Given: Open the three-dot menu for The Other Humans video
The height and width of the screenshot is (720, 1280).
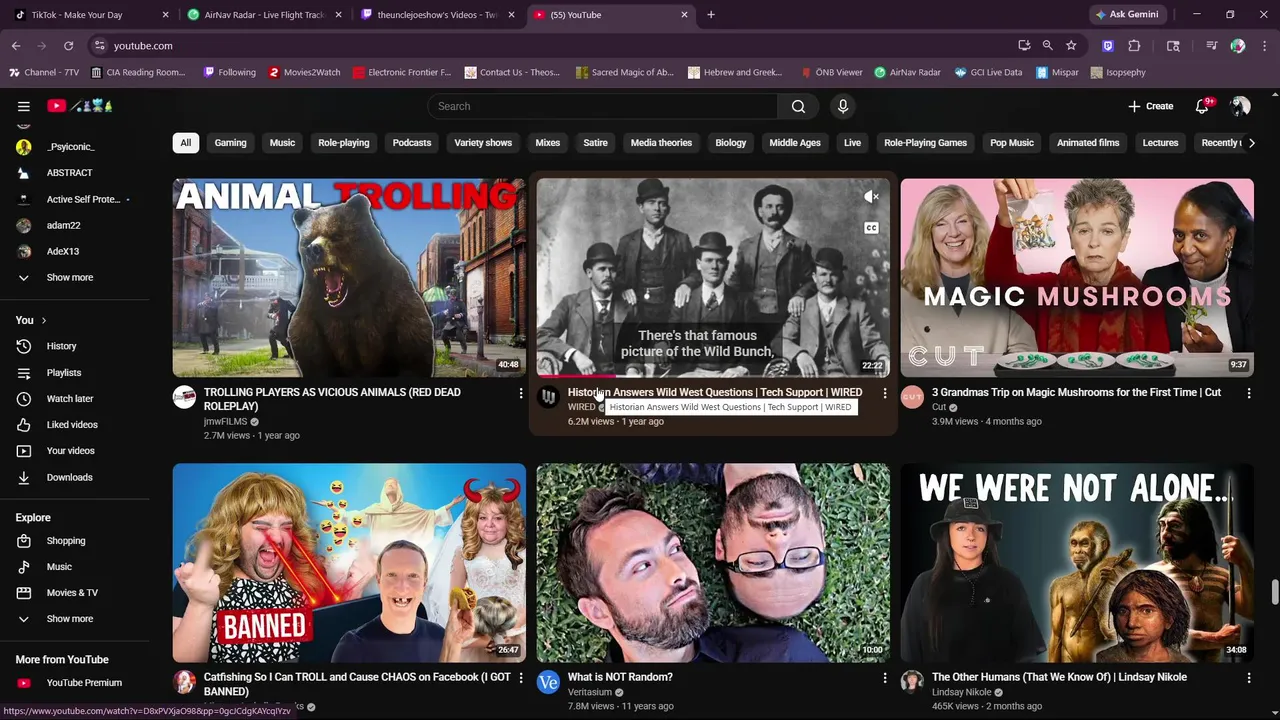Looking at the screenshot, I should coord(1248,678).
